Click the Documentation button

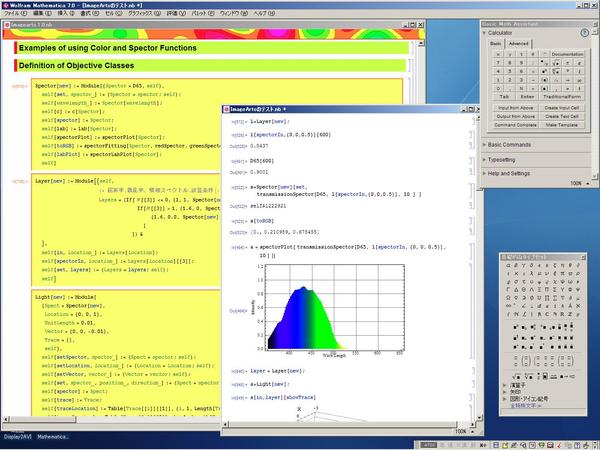point(567,53)
